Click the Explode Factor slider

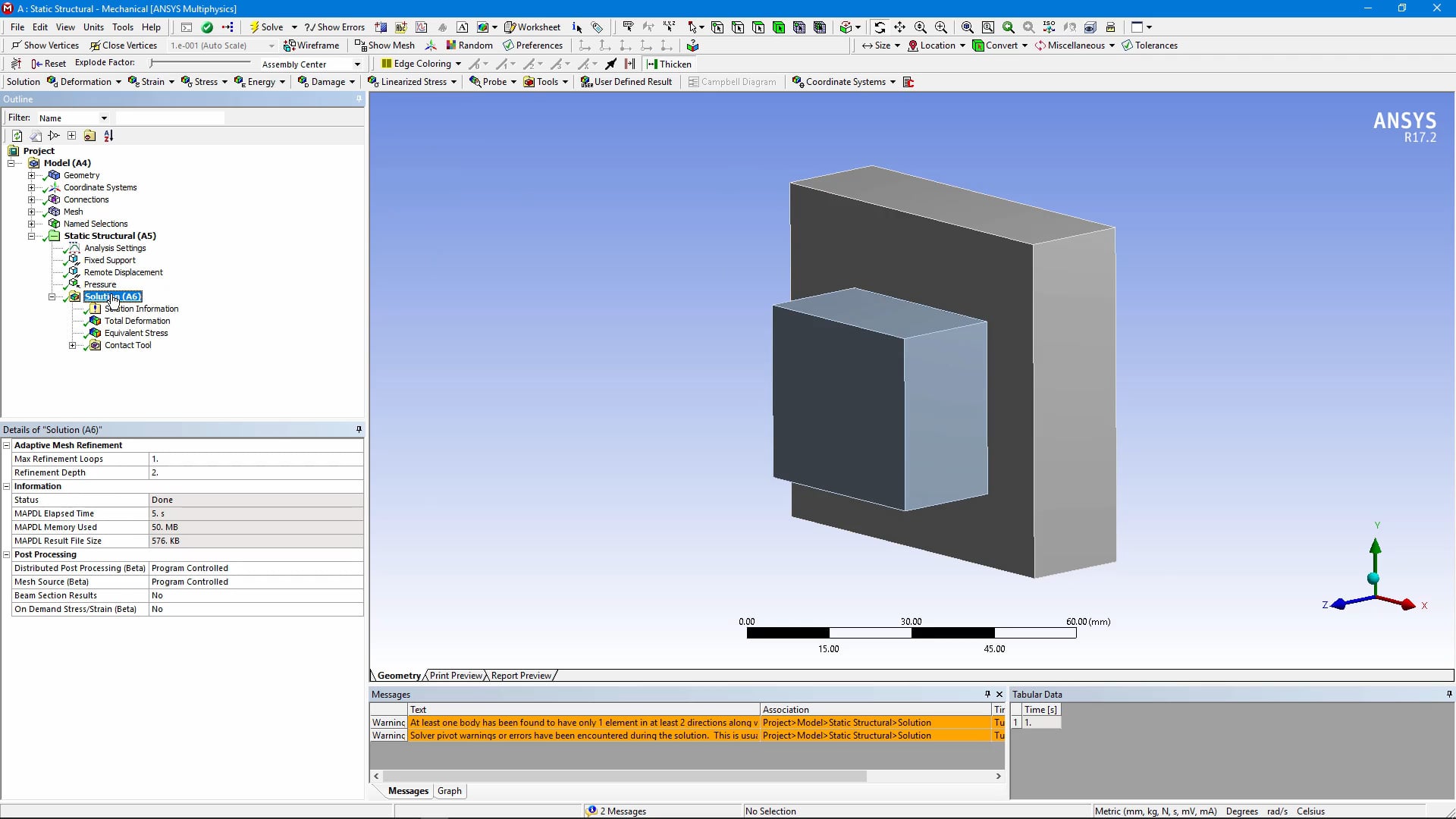200,63
